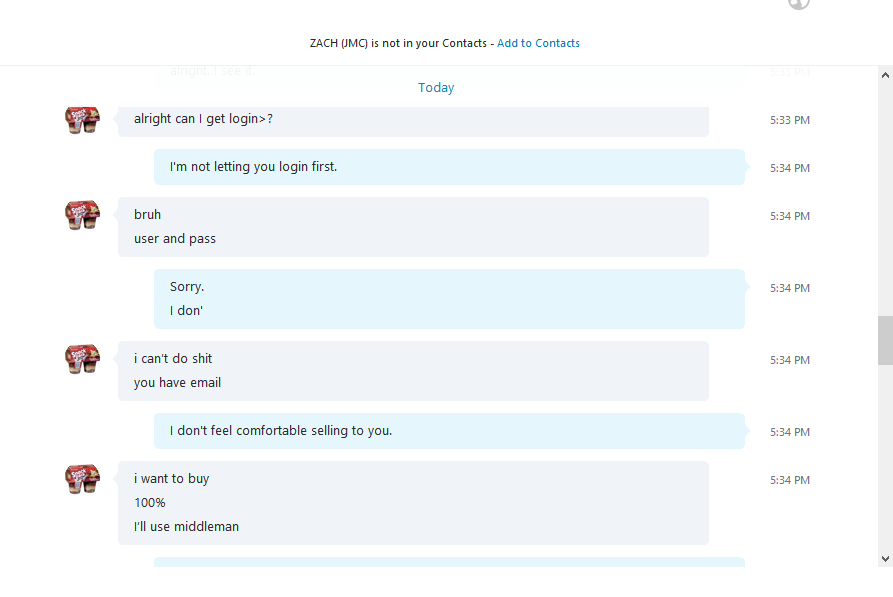Click the "you have email" message line
Image resolution: width=893 pixels, height=597 pixels.
point(178,383)
